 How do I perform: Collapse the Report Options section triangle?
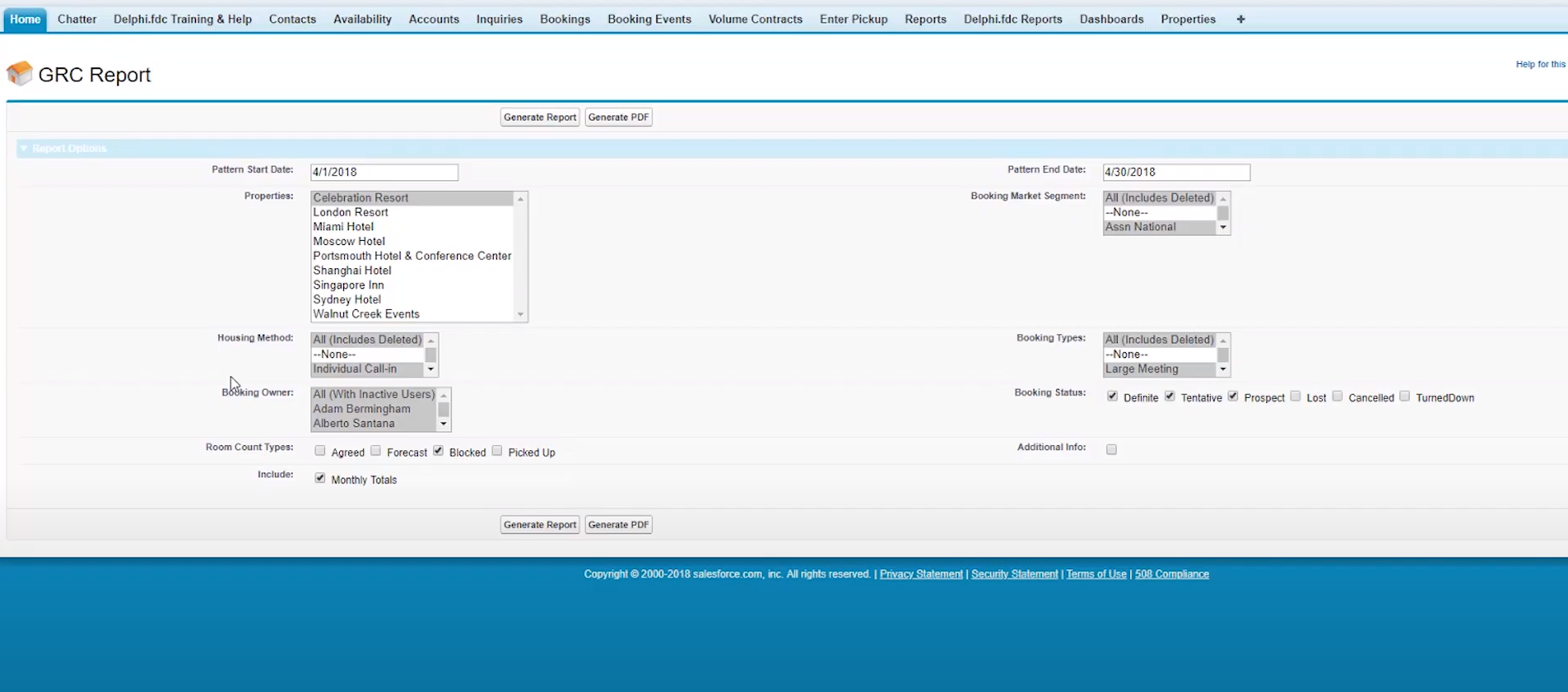coord(24,149)
